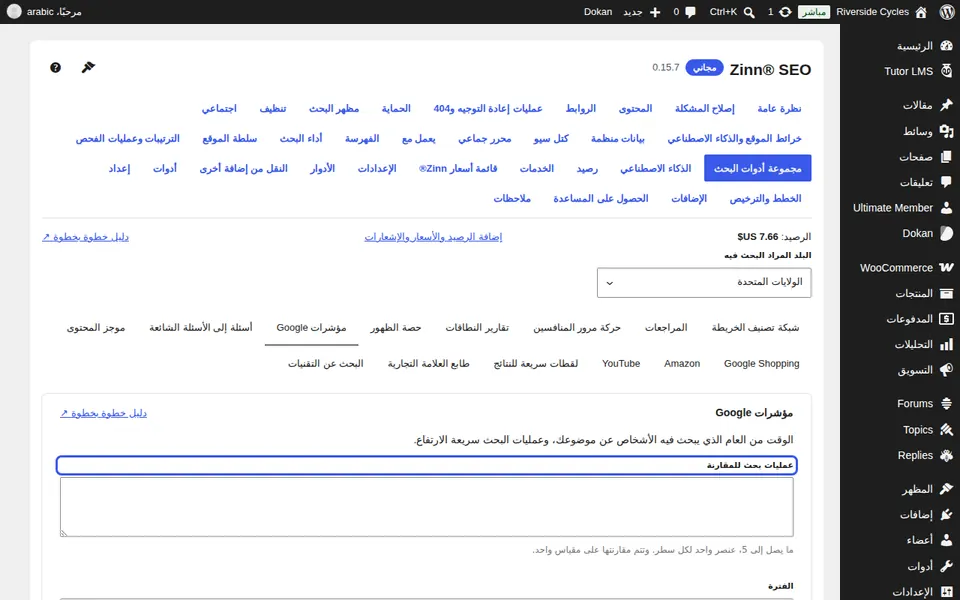Open the Amazon sub-tab
The image size is (960, 600).
682,364
